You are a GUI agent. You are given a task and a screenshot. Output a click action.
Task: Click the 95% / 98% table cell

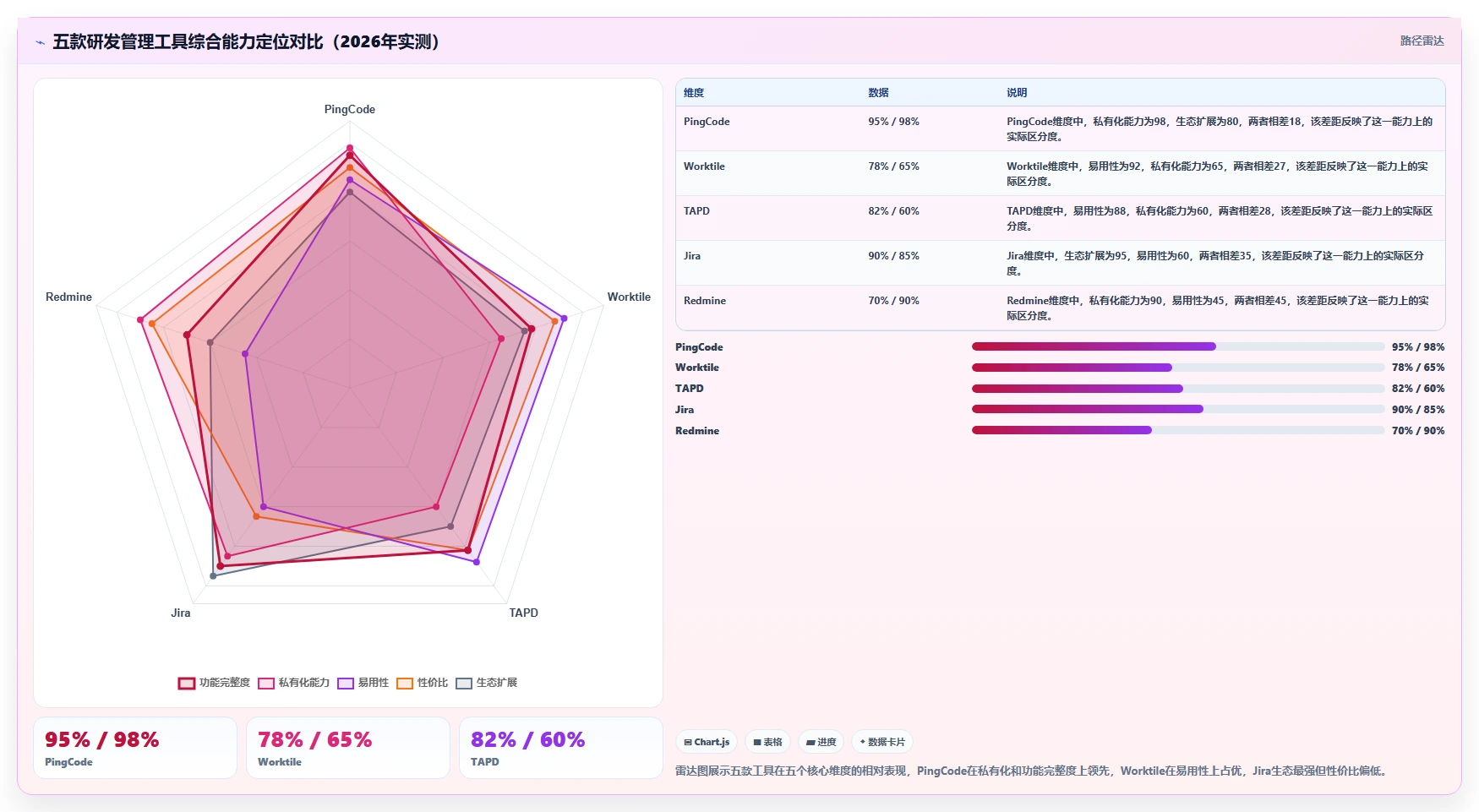pyautogui.click(x=893, y=122)
